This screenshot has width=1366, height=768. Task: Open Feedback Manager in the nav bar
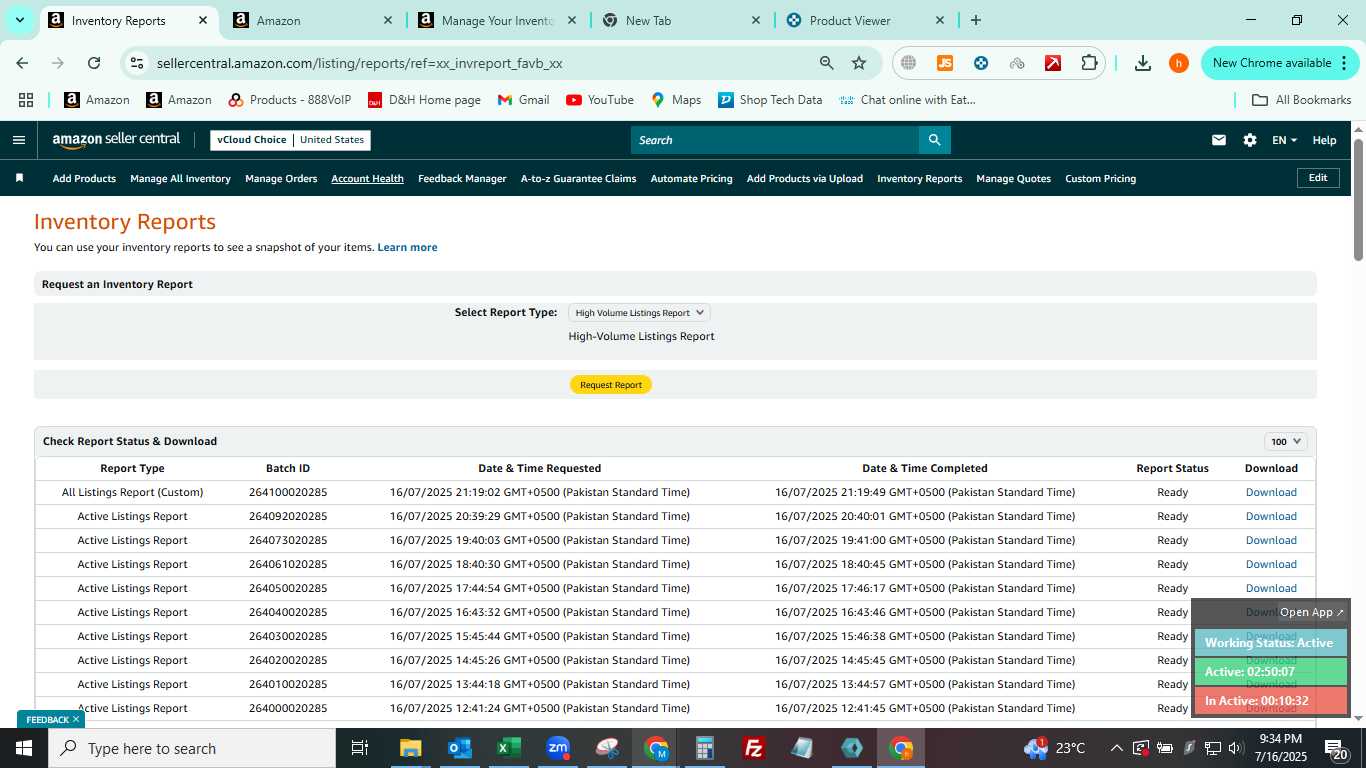(x=462, y=178)
